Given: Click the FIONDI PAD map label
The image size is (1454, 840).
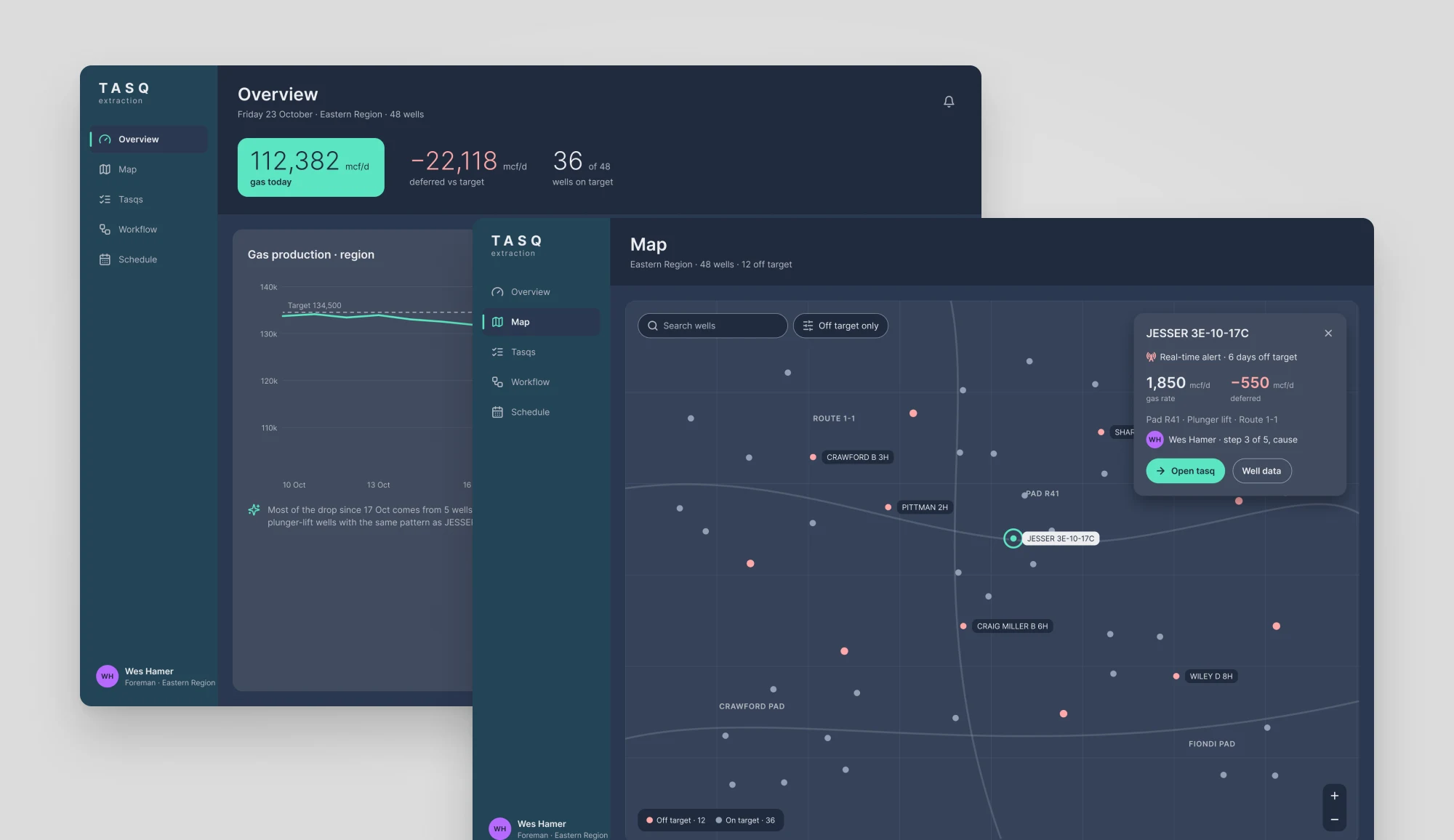Looking at the screenshot, I should (x=1212, y=744).
